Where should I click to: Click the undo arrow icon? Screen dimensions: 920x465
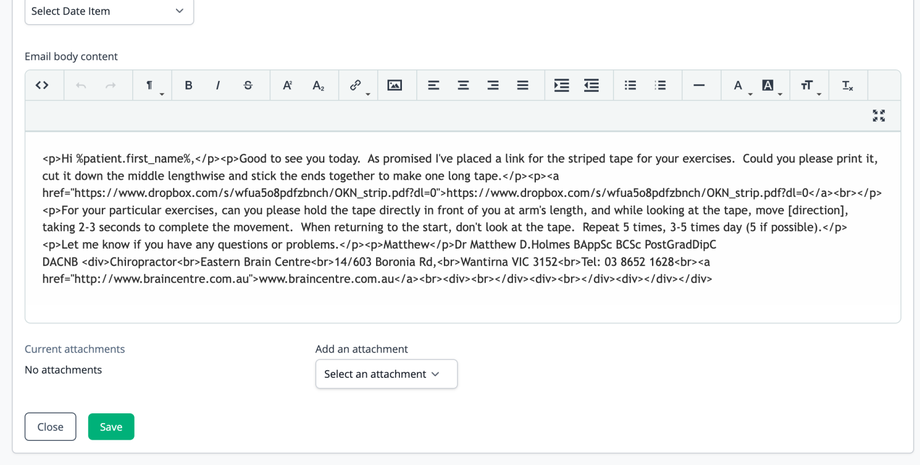click(81, 86)
